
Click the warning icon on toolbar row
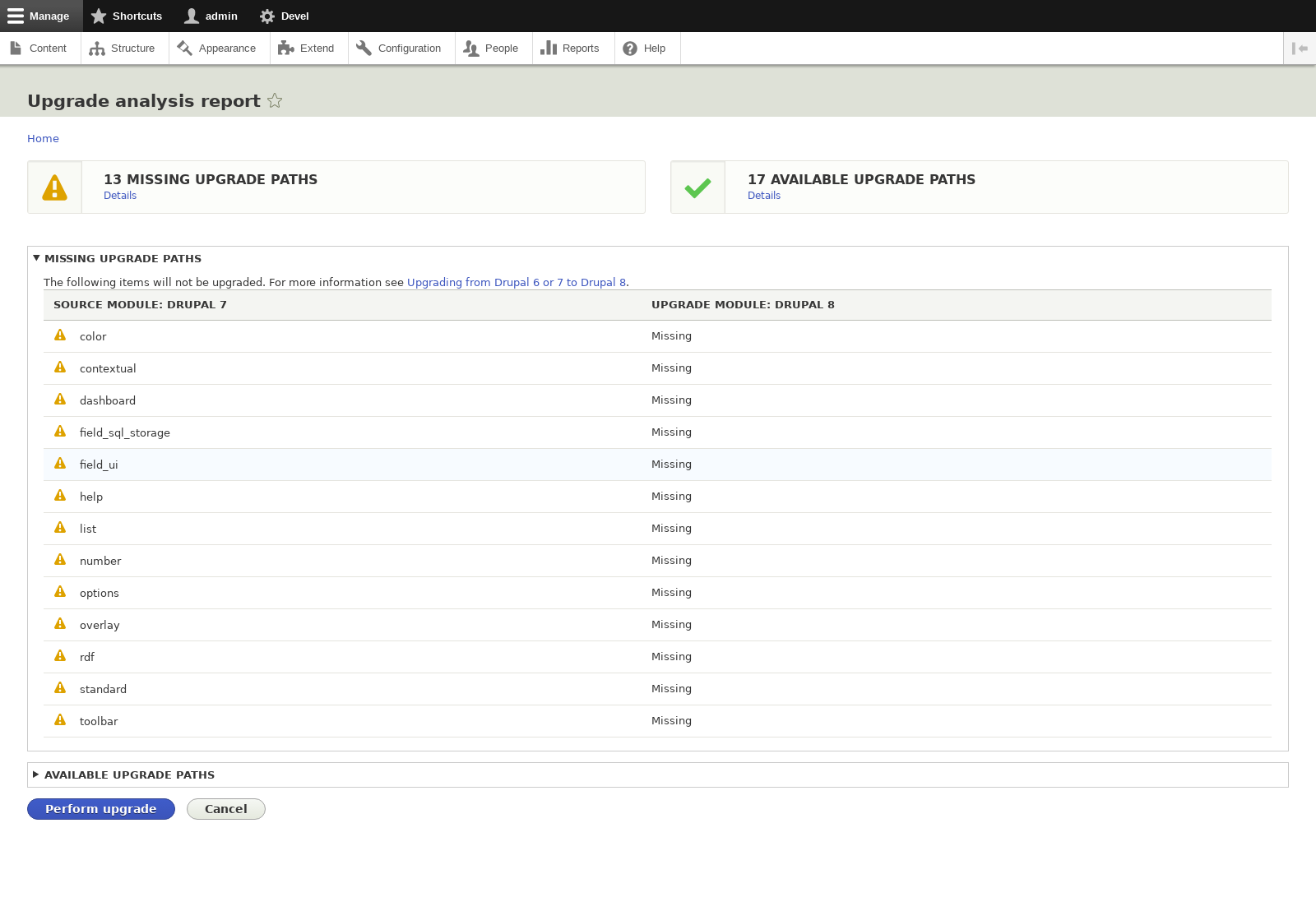pyautogui.click(x=60, y=720)
